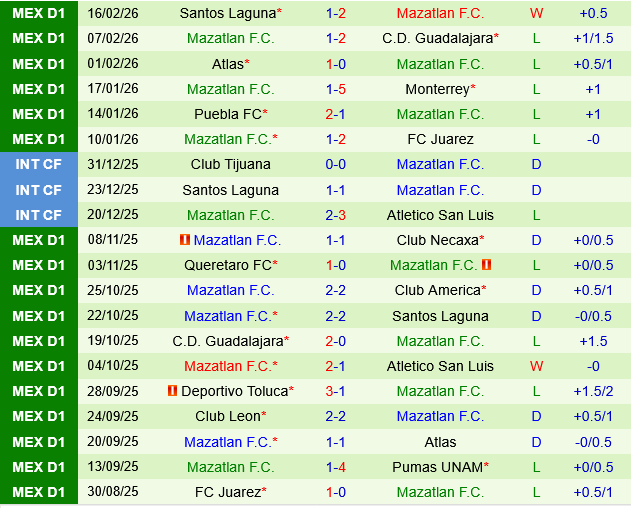Screen dimensions: 631x508
Task: Click the Puebla FC team name
Action: (x=227, y=114)
